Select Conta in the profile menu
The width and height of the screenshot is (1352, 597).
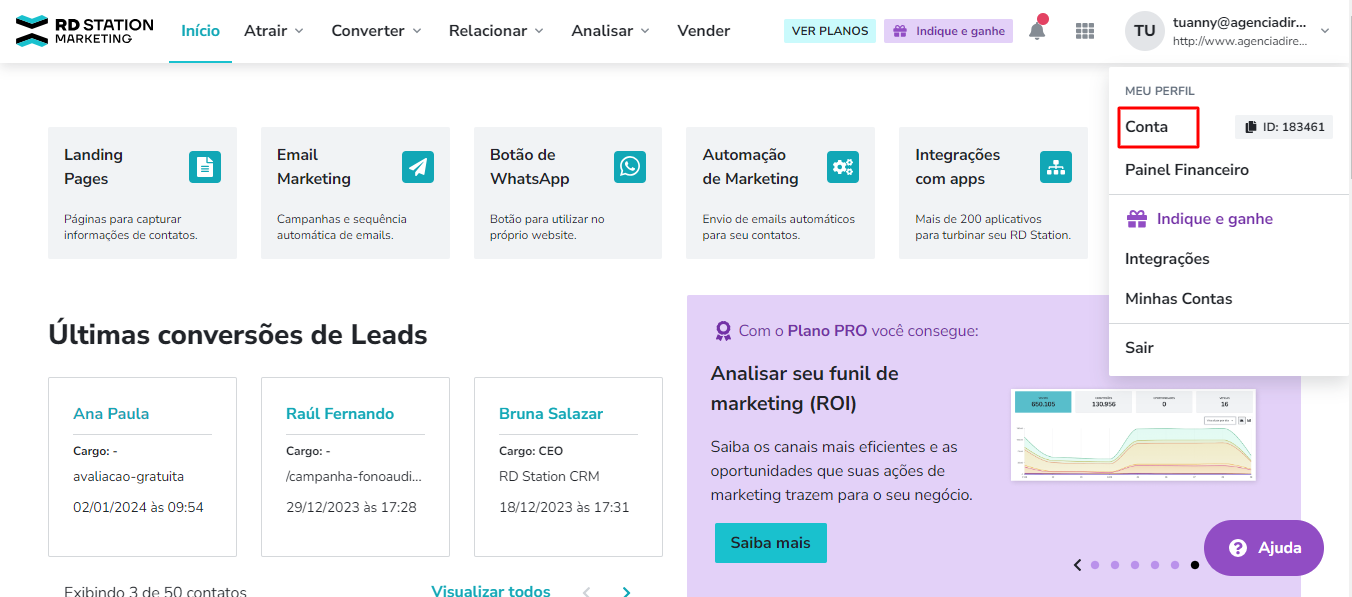(x=1146, y=127)
